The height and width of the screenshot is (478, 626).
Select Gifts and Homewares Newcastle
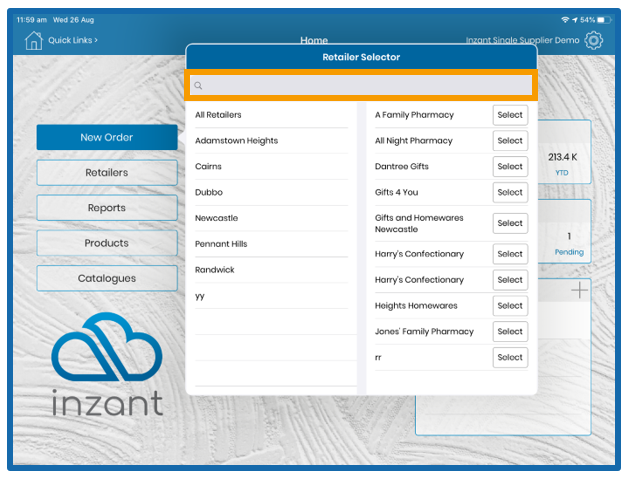point(510,223)
